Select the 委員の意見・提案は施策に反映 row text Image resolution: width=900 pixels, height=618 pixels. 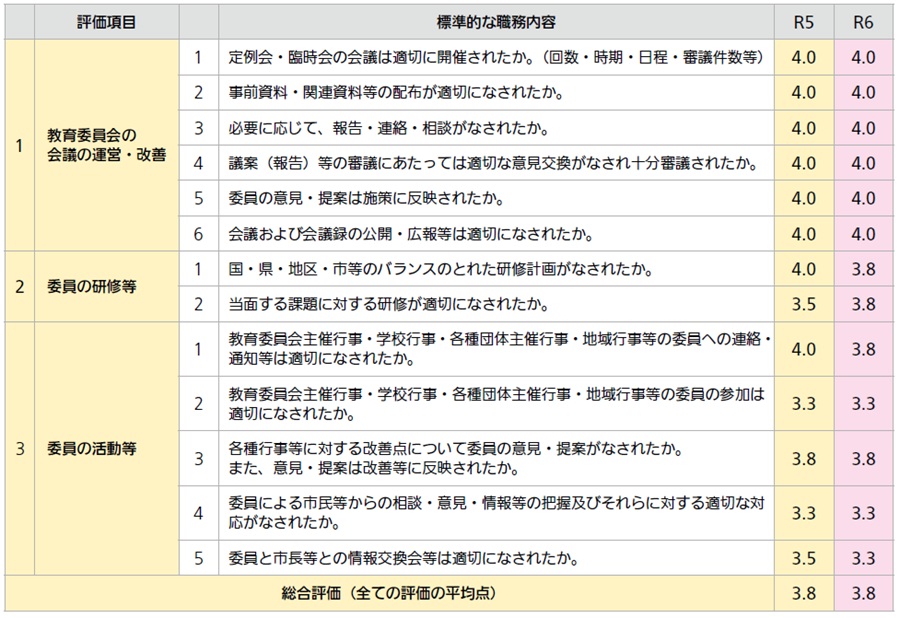coord(366,198)
